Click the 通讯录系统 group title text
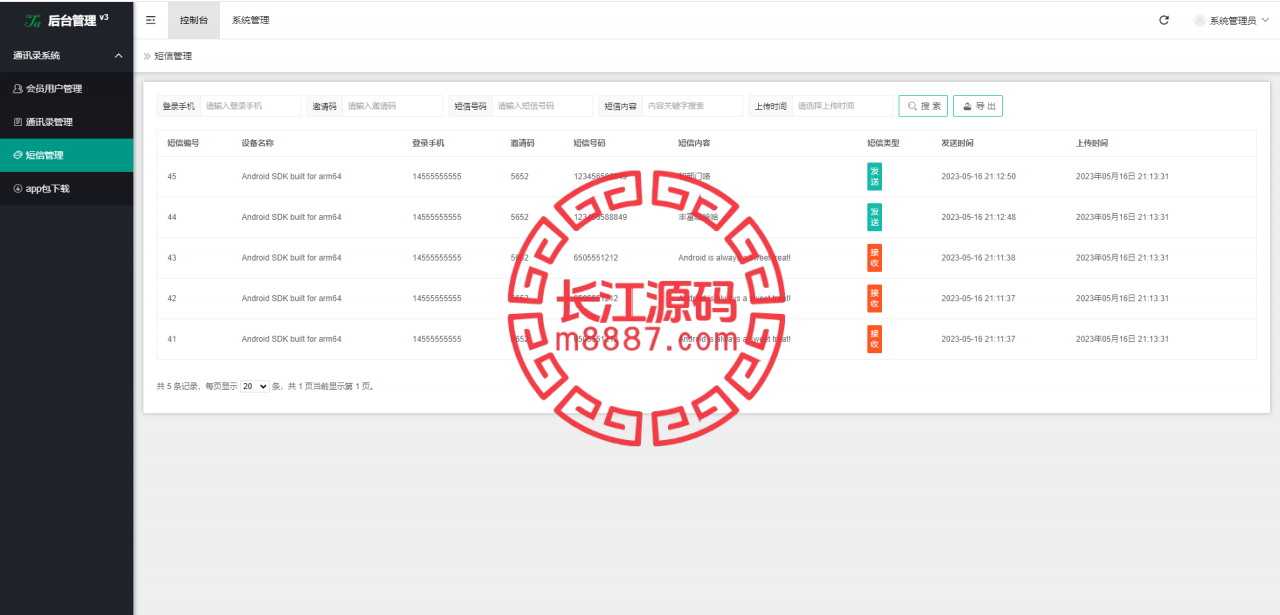The image size is (1280, 615). 36,55
